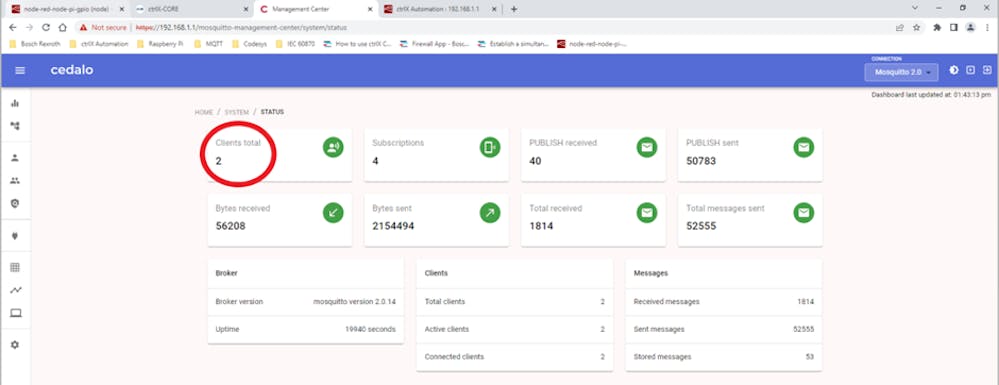
Task: Reload the page with refresh button
Action: point(46,27)
